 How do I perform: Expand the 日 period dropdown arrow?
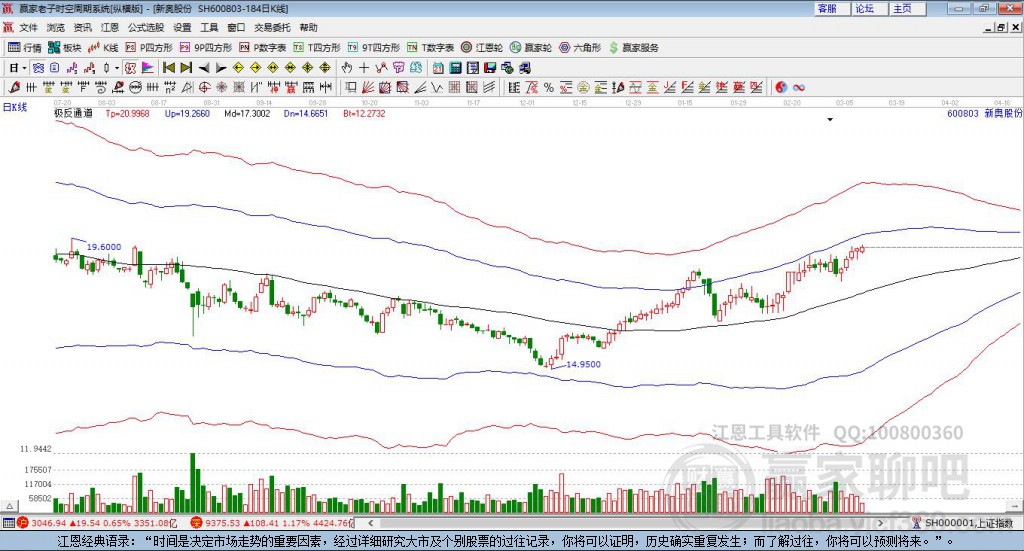click(24, 68)
